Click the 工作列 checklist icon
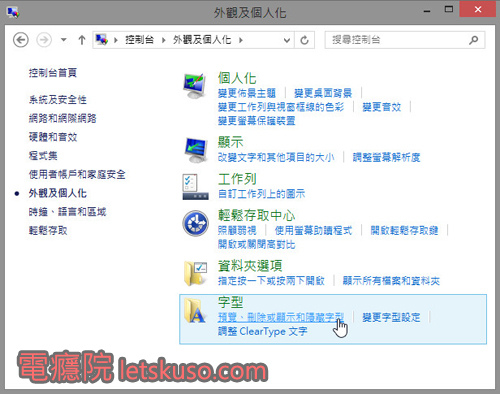Image resolution: width=500 pixels, height=394 pixels. coord(195,187)
